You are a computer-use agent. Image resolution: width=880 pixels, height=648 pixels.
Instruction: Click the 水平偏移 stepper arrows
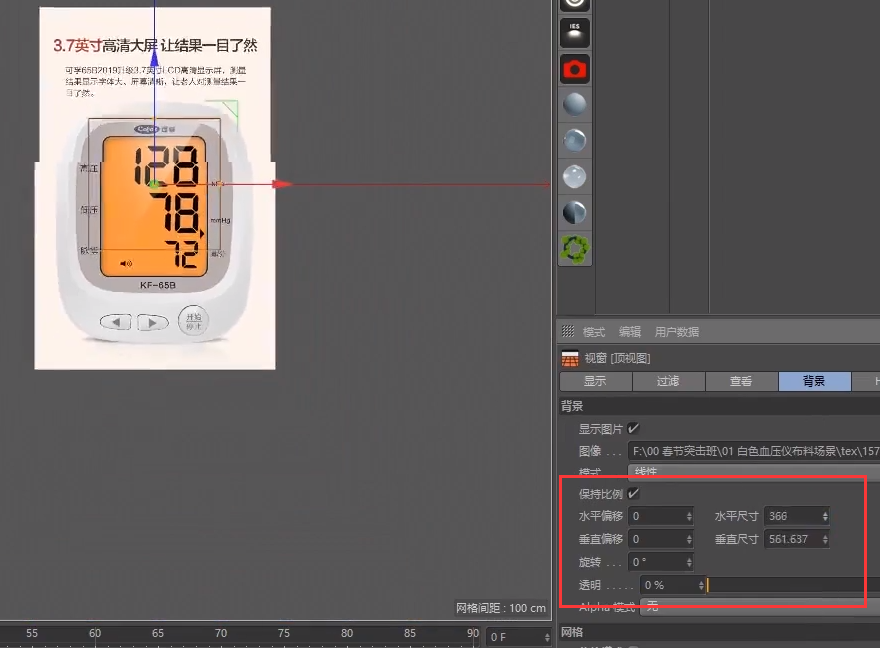[689, 516]
